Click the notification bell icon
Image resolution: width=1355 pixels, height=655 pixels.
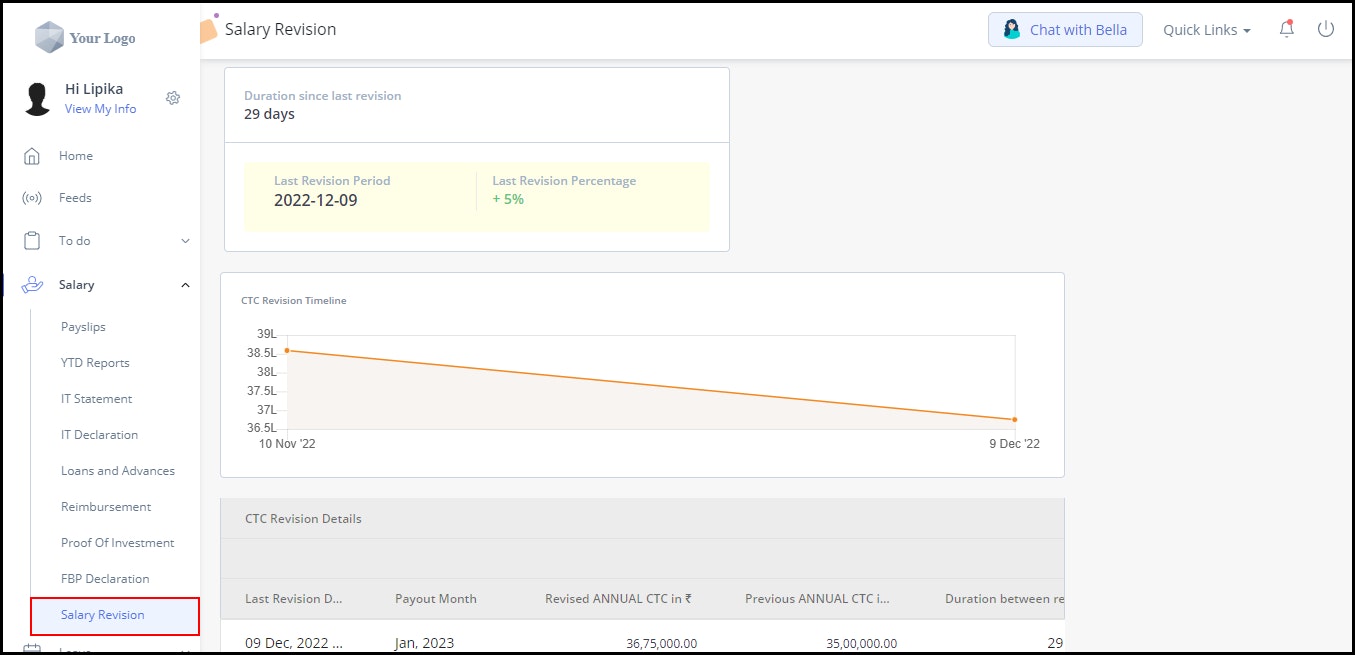[1287, 30]
